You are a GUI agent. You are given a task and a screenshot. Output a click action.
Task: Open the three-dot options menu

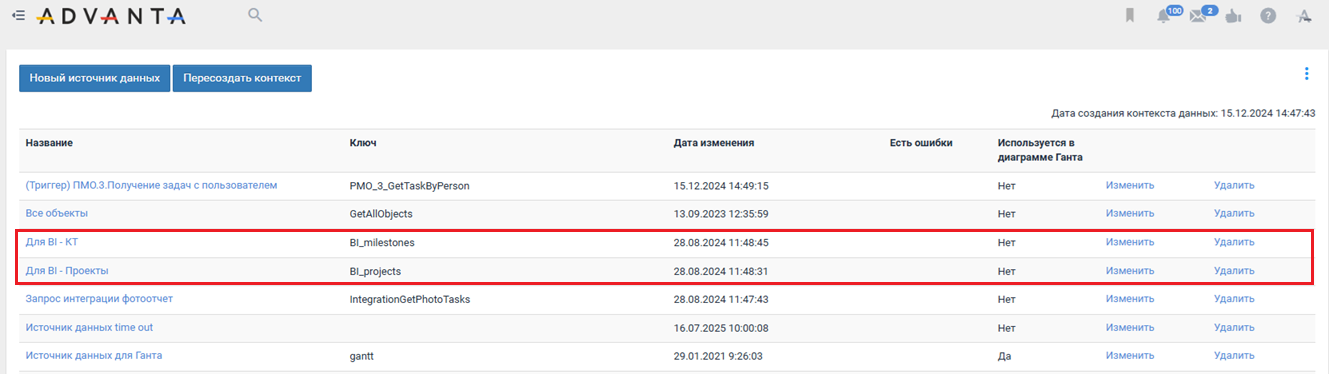point(1306,73)
